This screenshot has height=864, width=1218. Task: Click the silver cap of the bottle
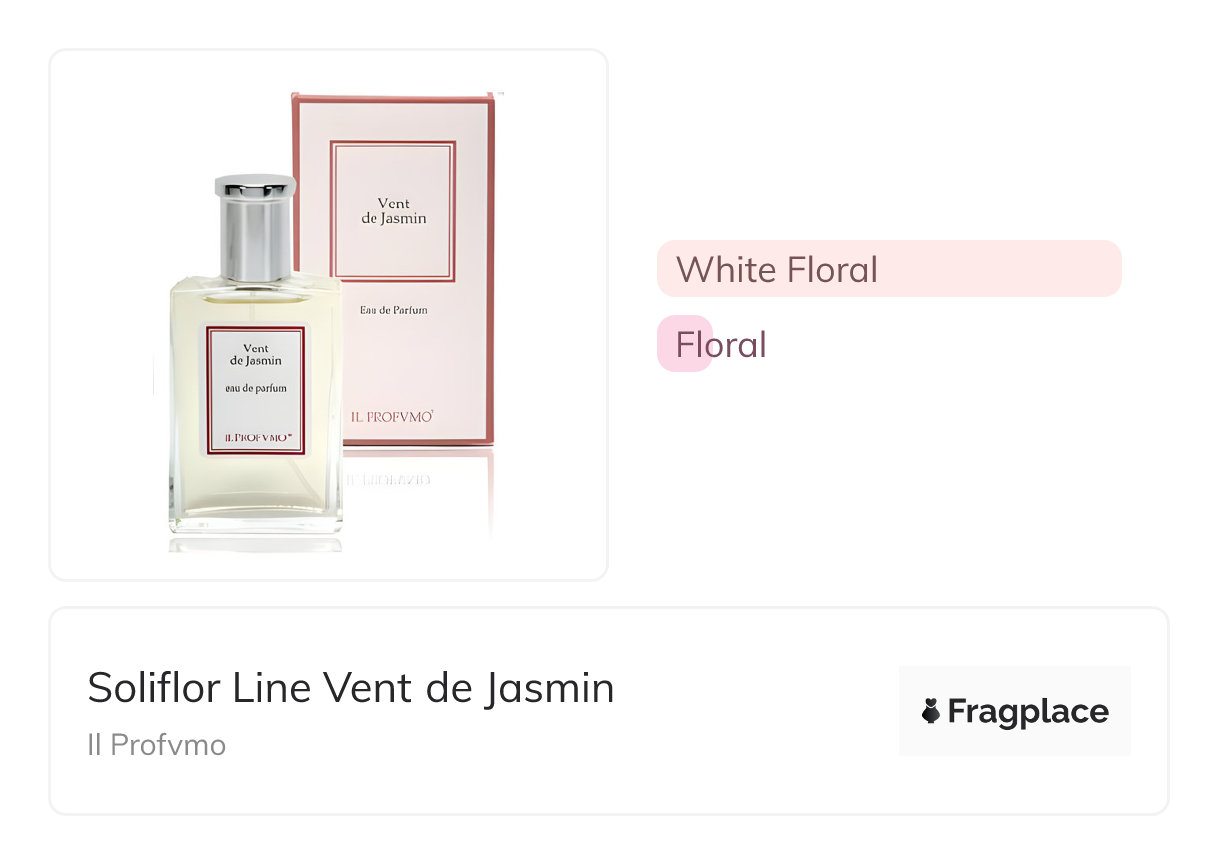pyautogui.click(x=256, y=228)
